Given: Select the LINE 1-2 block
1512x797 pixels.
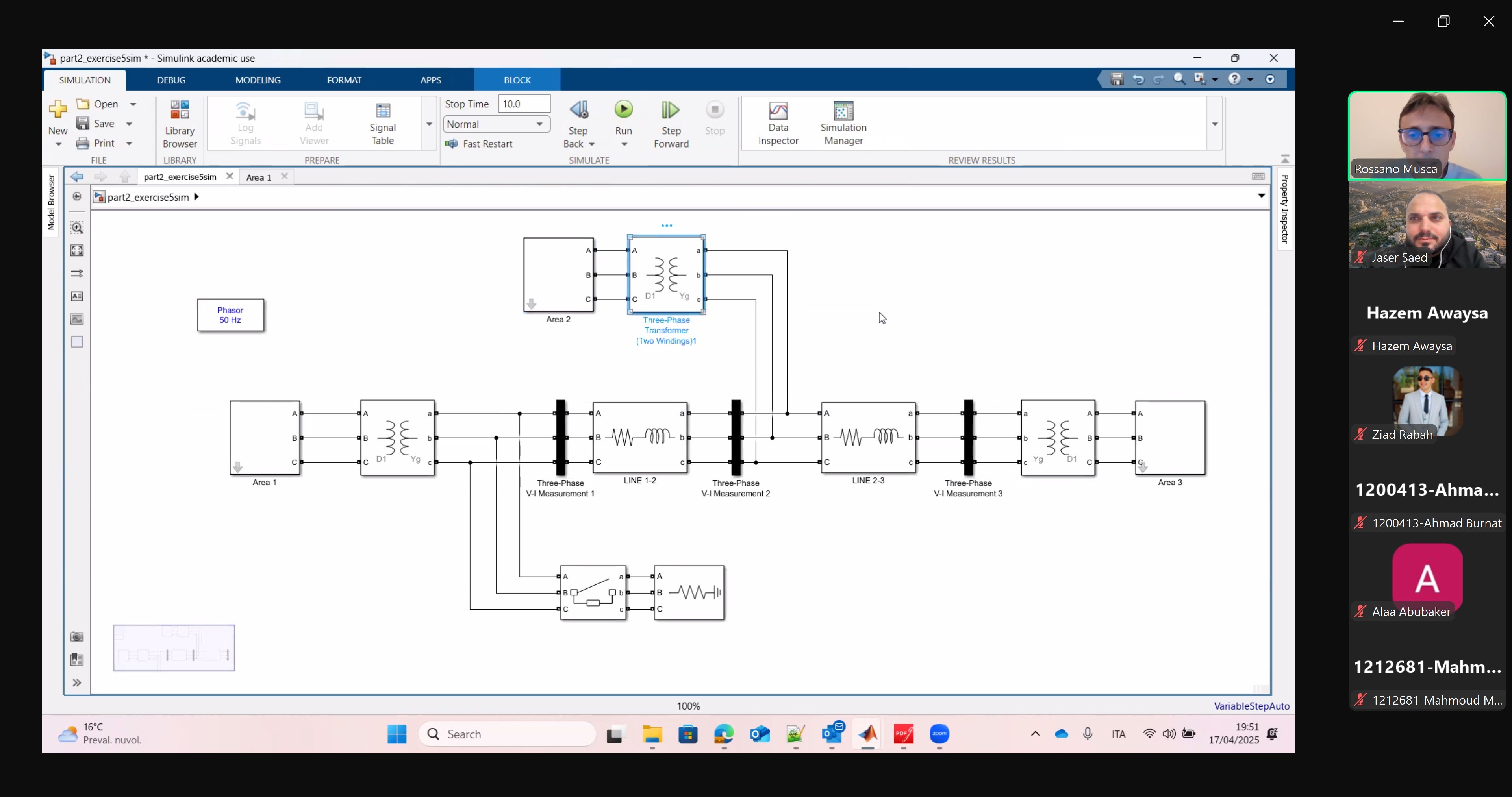Looking at the screenshot, I should pyautogui.click(x=640, y=438).
